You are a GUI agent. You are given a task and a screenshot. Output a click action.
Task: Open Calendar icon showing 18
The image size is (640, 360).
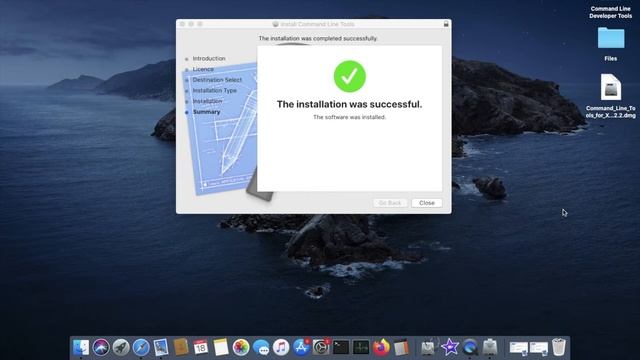pyautogui.click(x=201, y=347)
